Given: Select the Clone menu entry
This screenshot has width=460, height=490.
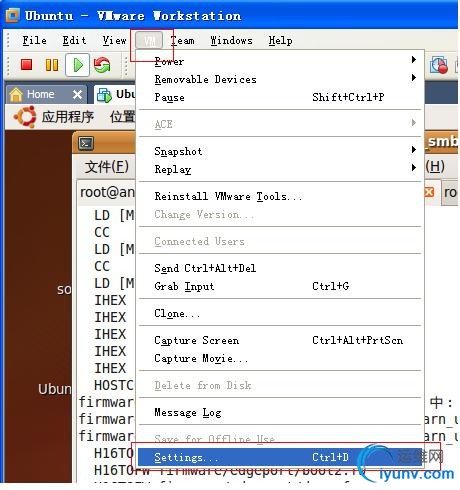Looking at the screenshot, I should [280, 313].
